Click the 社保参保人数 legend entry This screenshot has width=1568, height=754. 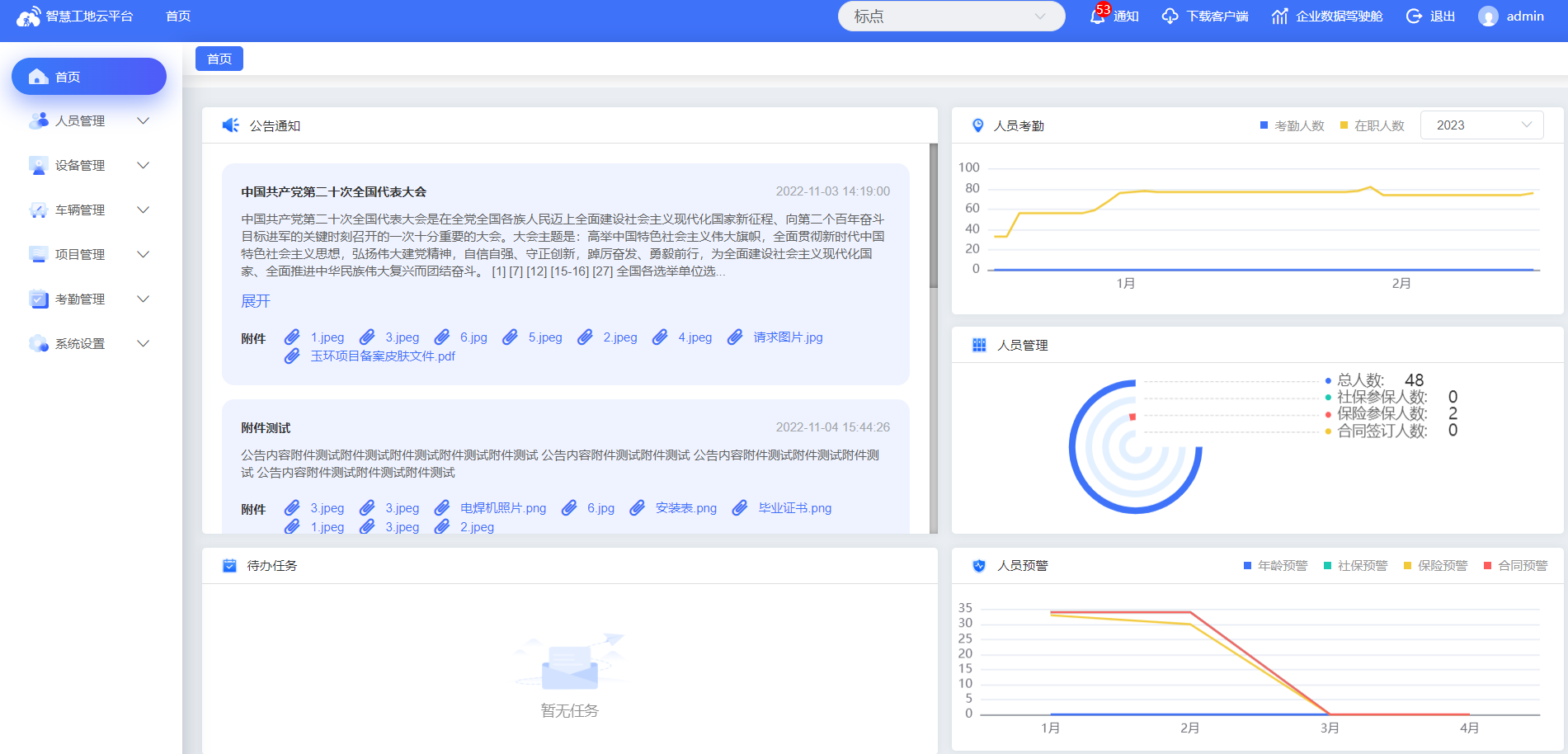tap(1391, 397)
